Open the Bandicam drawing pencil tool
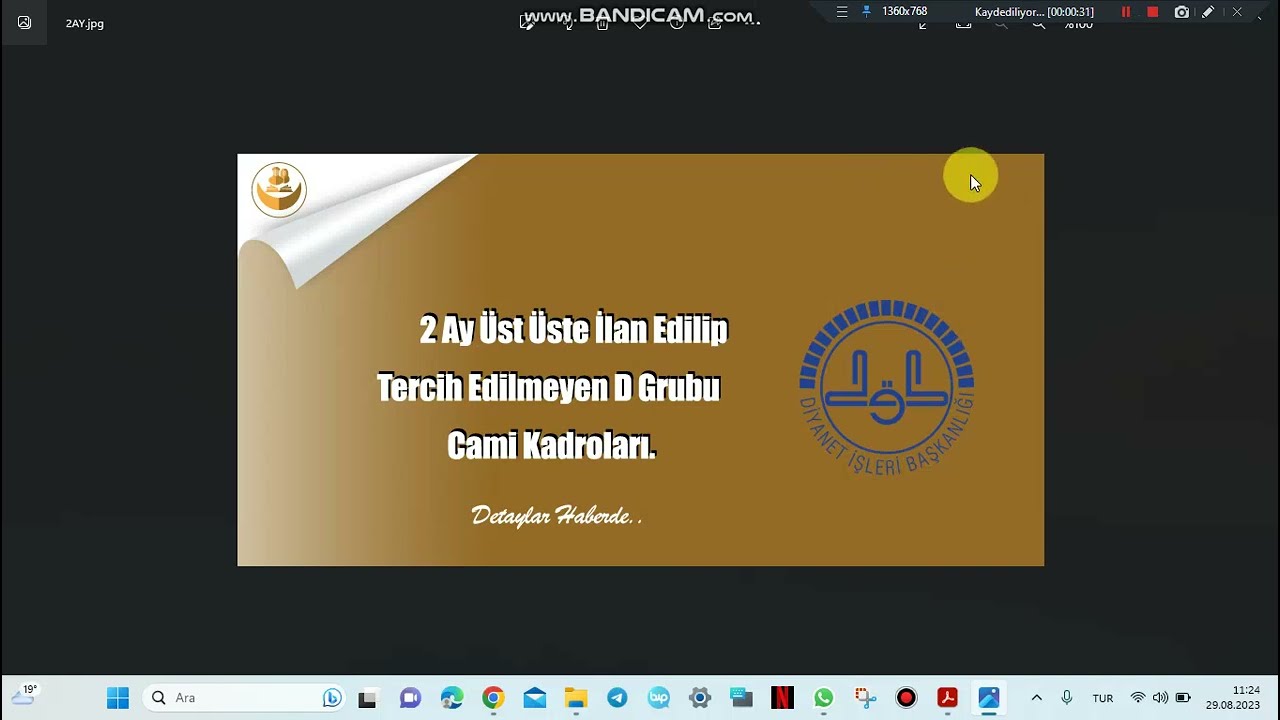Image resolution: width=1280 pixels, height=720 pixels. click(x=1208, y=12)
